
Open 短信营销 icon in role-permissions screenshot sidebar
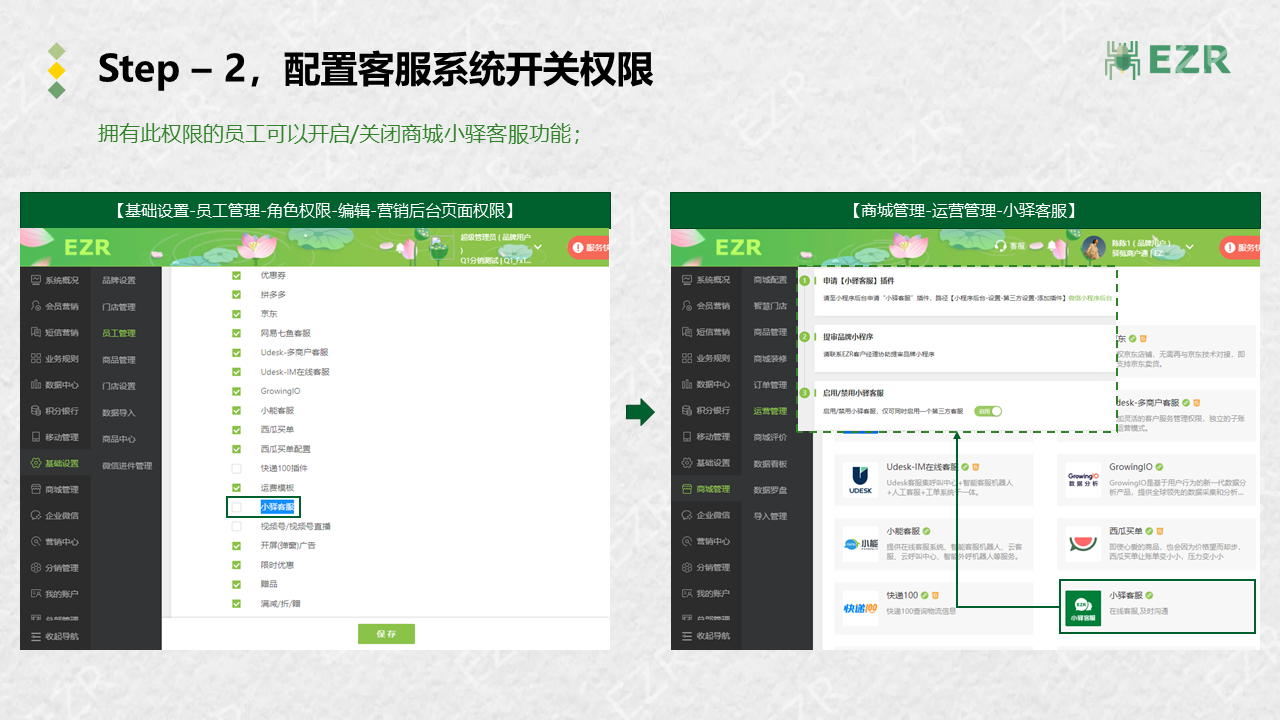click(36, 332)
